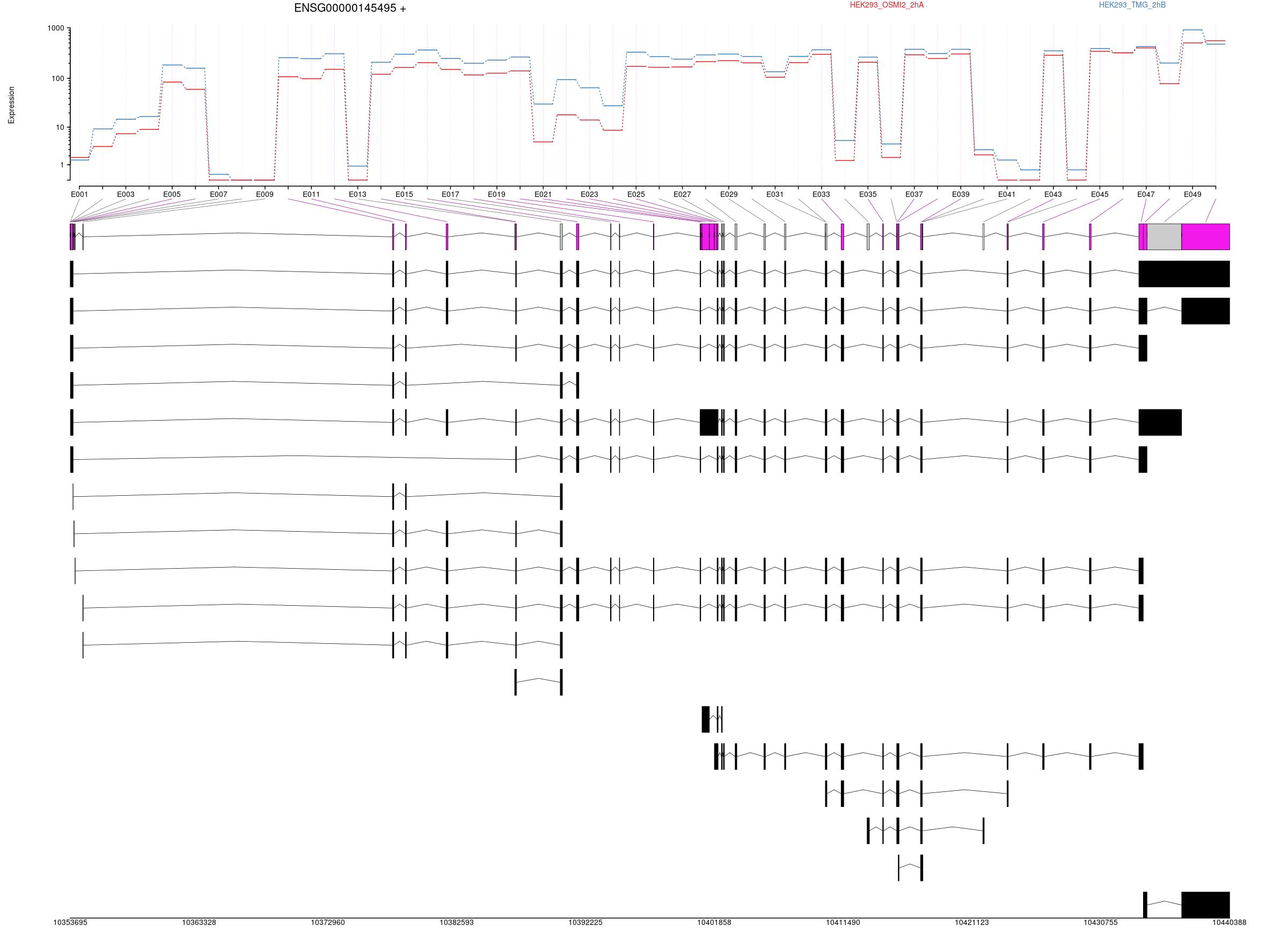
Task: Select the HEK293_OSMI2_2hA legend label
Action: click(x=887, y=5)
